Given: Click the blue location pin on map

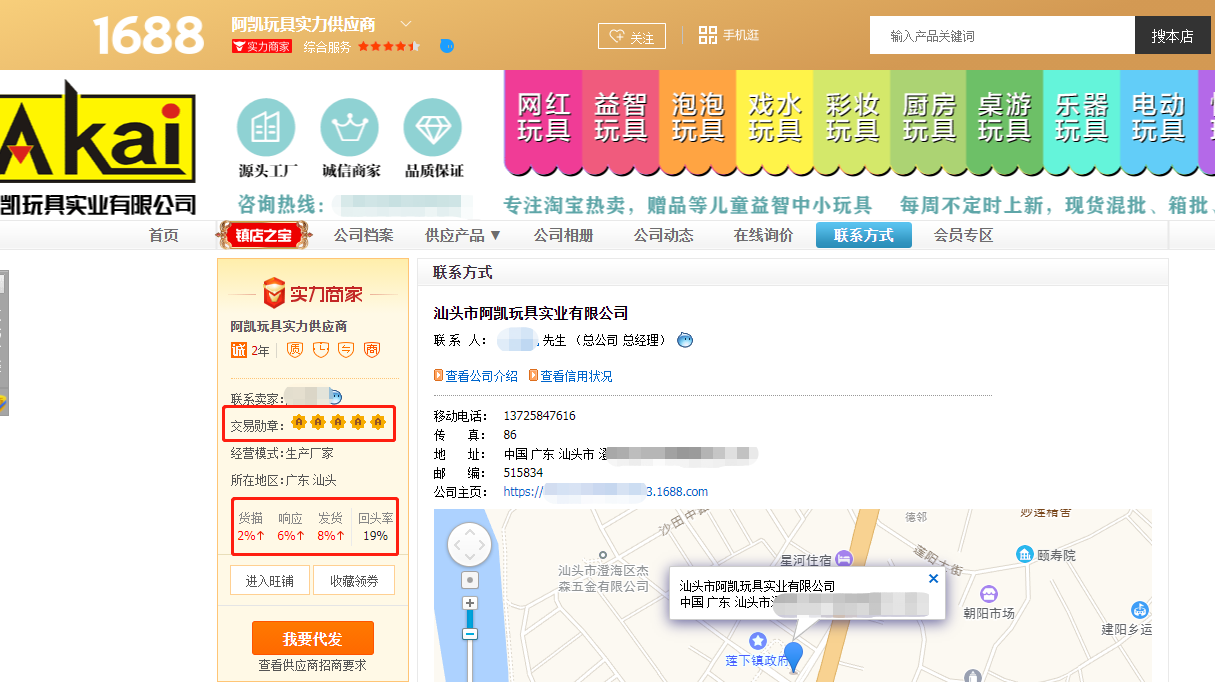Looking at the screenshot, I should click(793, 656).
